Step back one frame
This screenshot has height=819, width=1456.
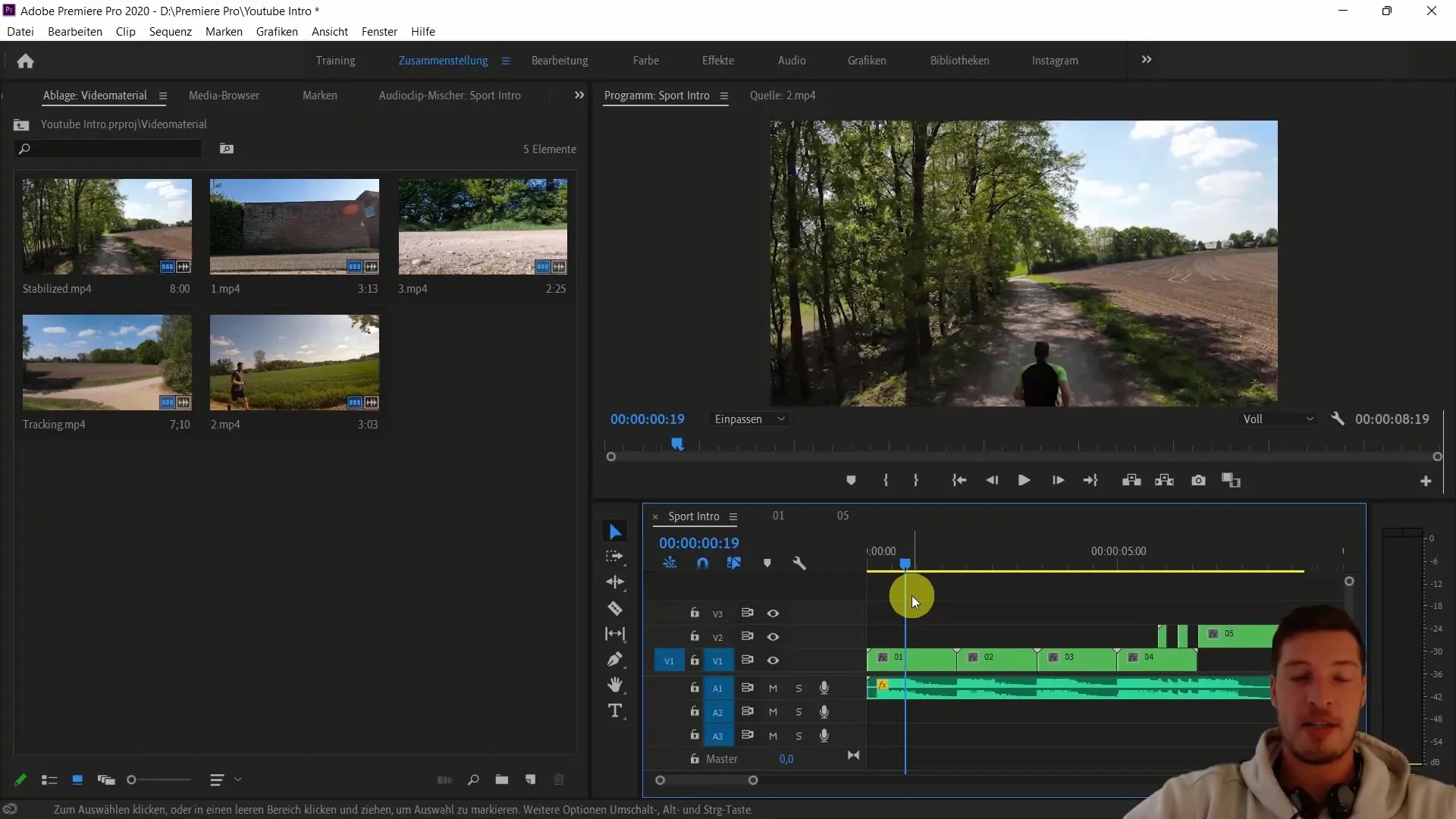pos(992,481)
